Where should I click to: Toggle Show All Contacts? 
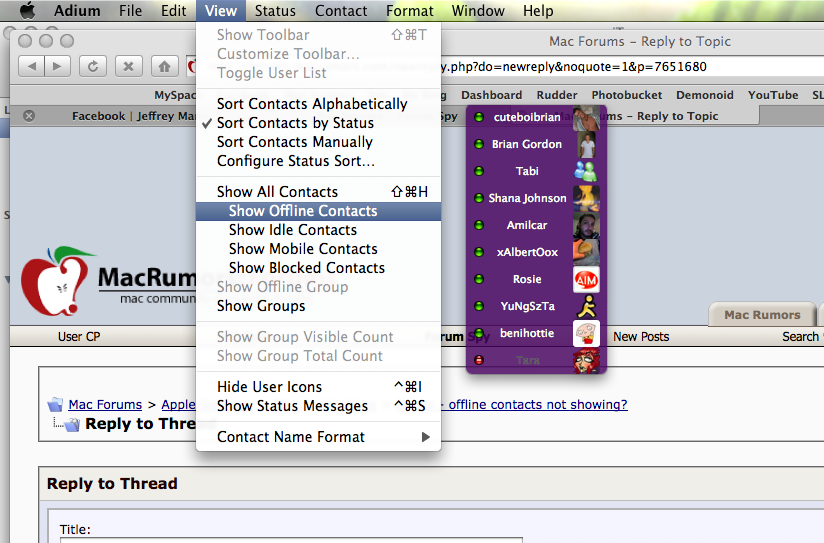(318, 192)
